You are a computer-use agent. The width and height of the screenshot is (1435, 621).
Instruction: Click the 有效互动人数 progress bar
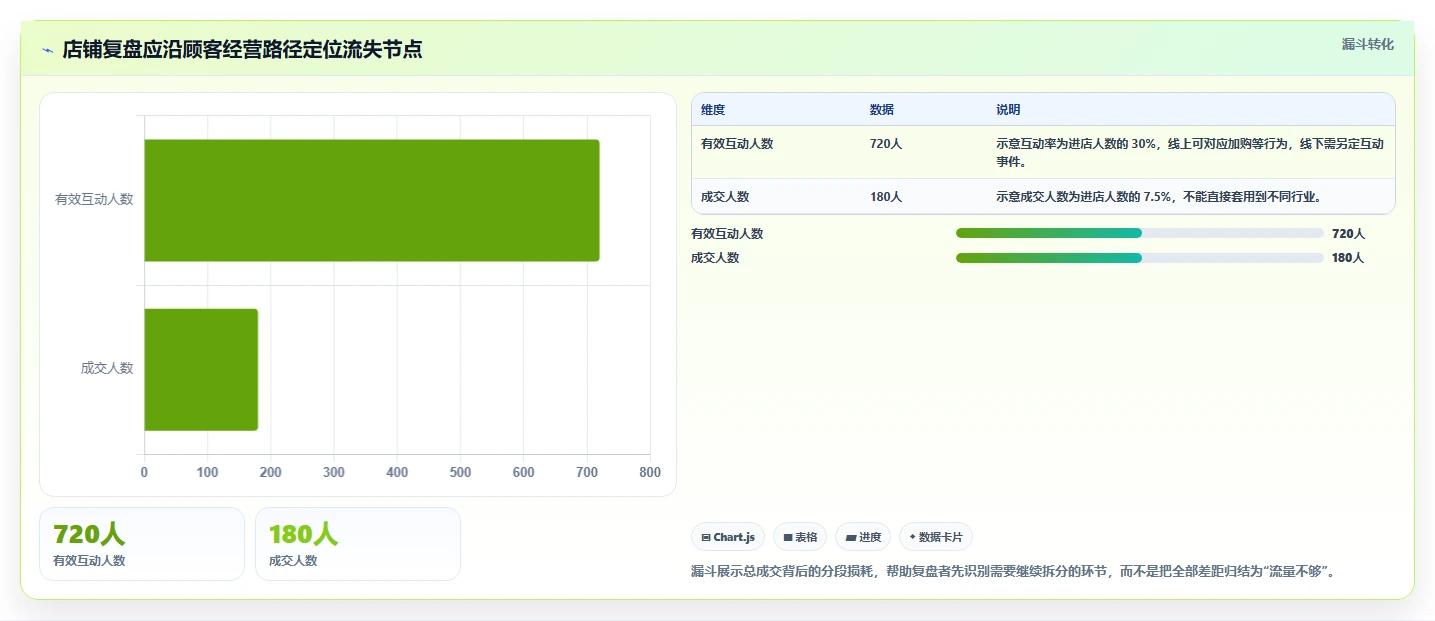(x=1139, y=233)
